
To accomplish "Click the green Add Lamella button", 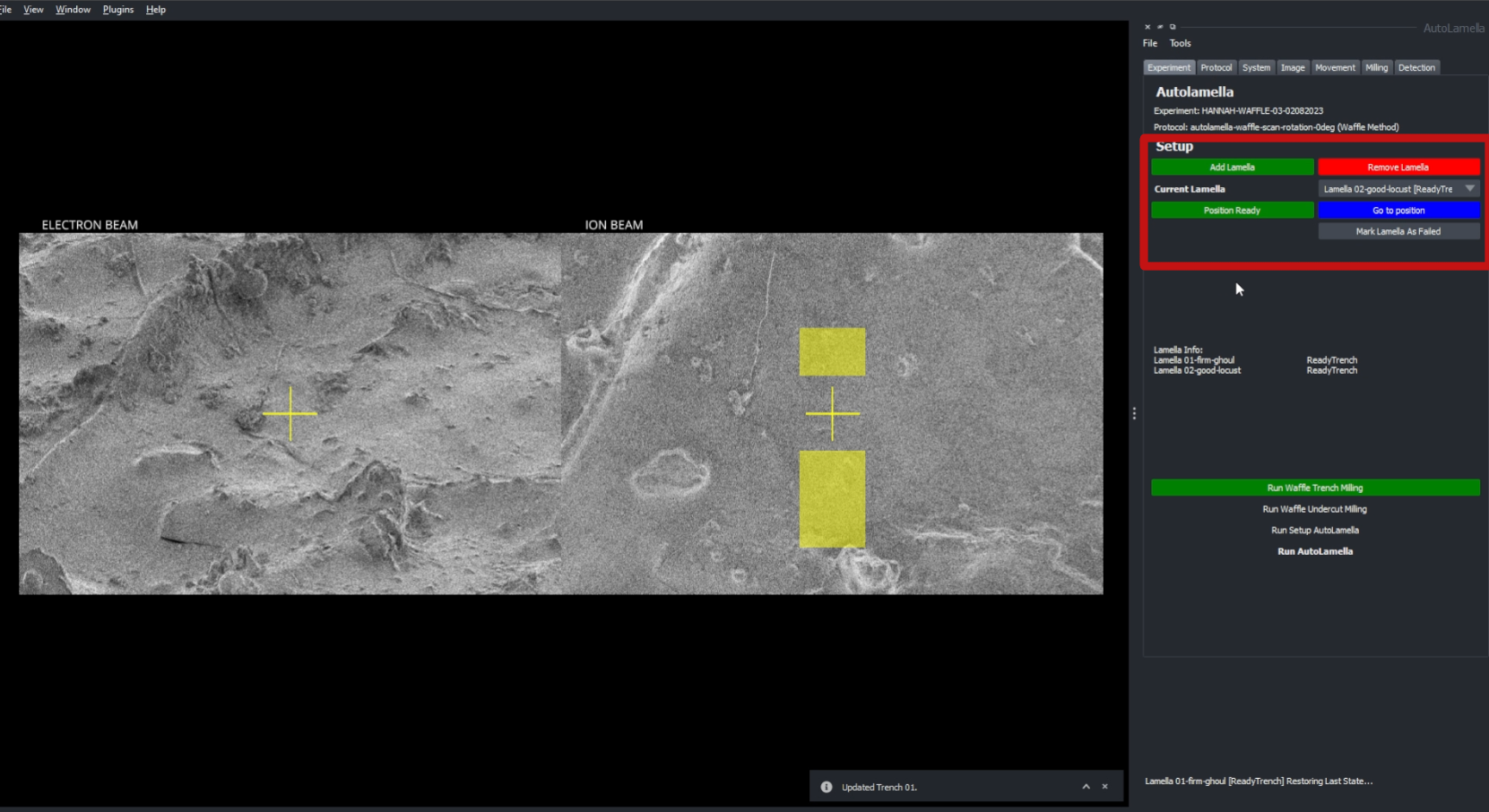I will pos(1233,168).
